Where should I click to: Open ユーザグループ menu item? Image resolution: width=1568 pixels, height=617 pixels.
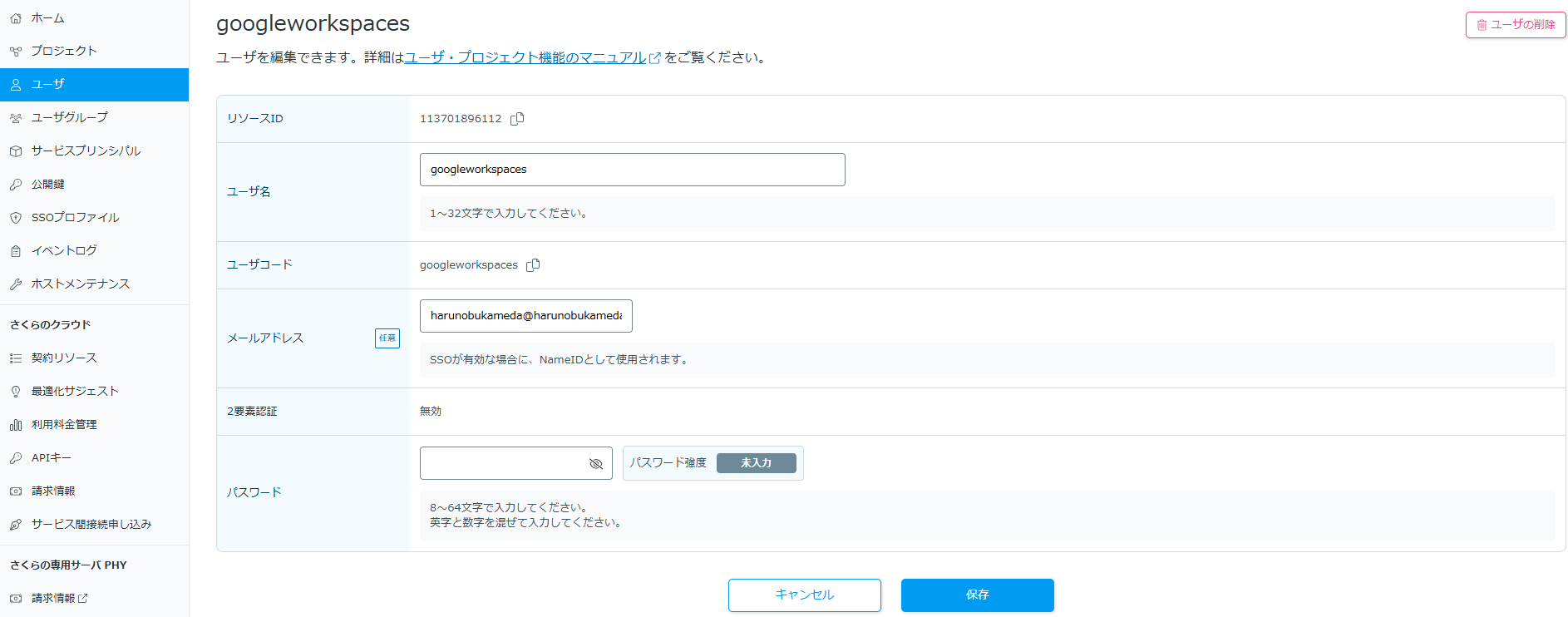(94, 118)
